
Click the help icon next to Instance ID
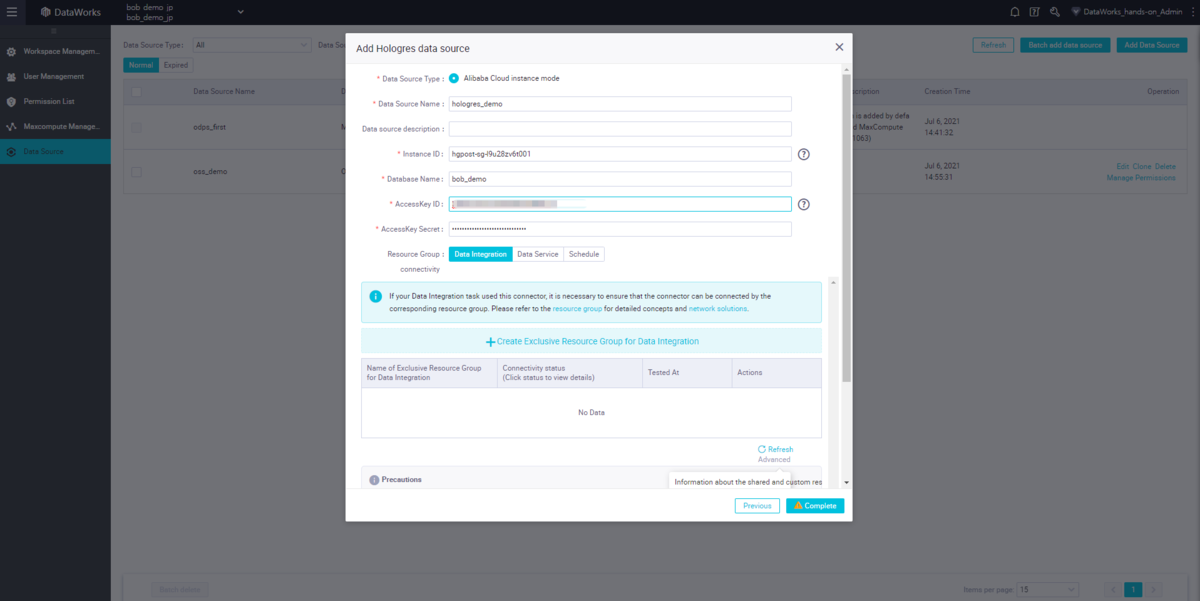click(803, 154)
